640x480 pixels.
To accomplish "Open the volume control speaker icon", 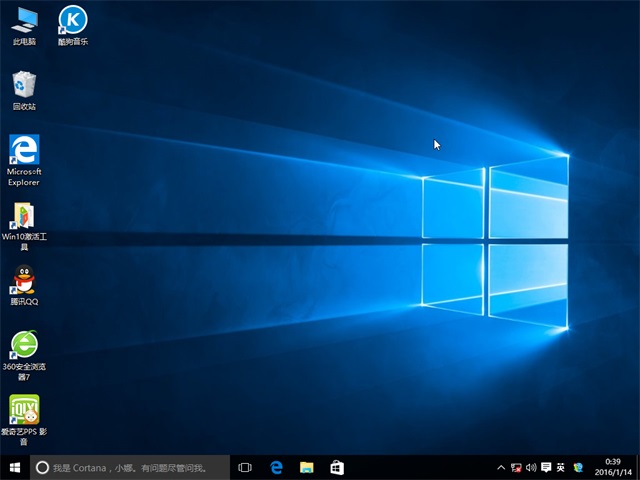I will click(531, 467).
